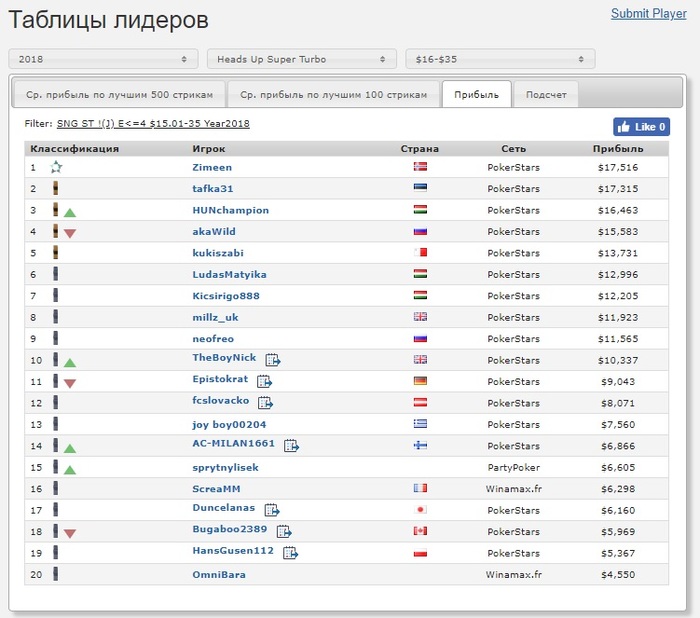This screenshot has height=618, width=700.
Task: Open player neofreo profile
Action: [x=213, y=338]
